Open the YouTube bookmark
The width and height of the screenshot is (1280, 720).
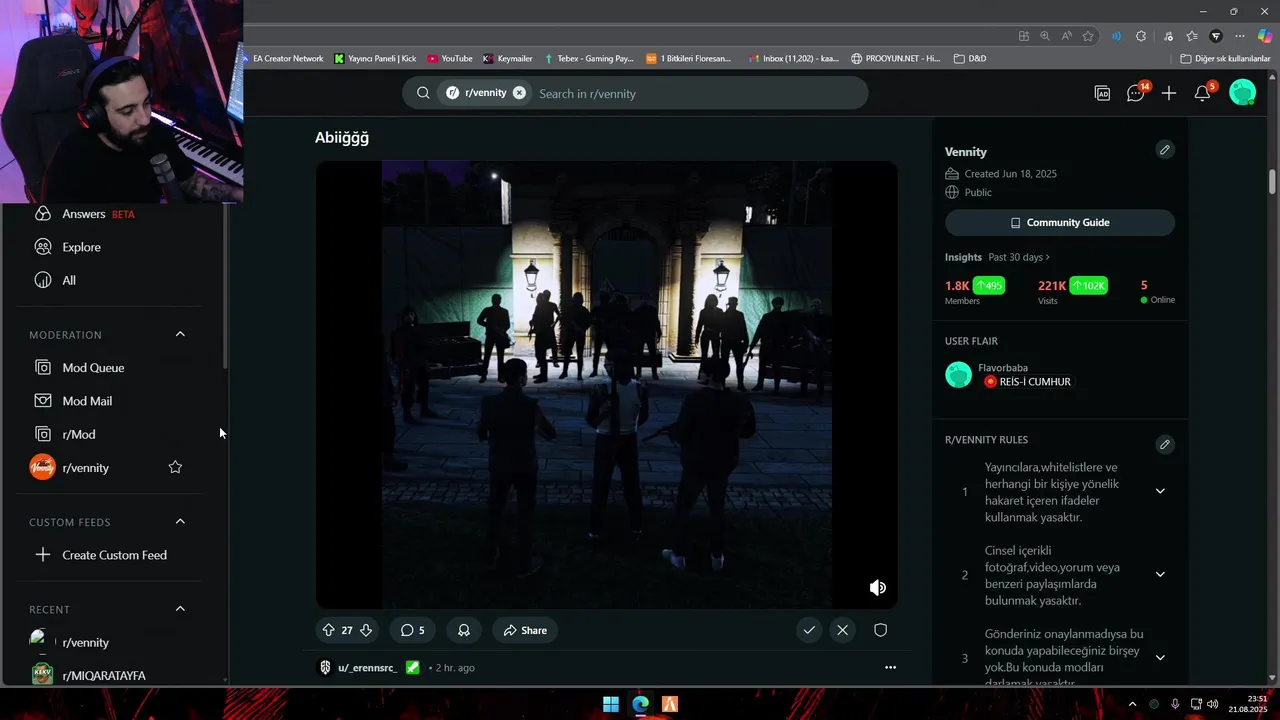click(449, 59)
